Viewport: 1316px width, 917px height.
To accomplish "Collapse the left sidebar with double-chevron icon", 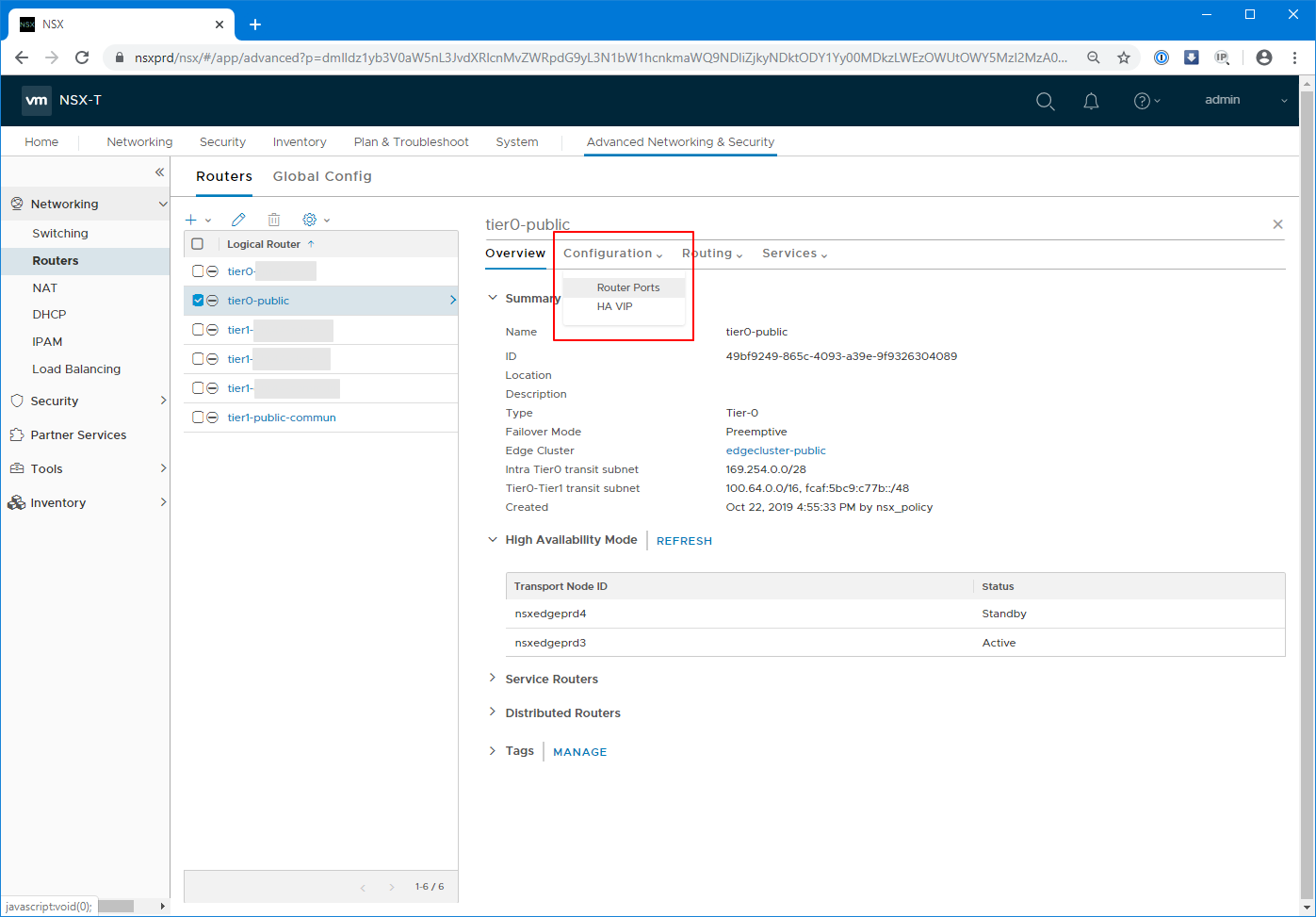I will [x=159, y=172].
